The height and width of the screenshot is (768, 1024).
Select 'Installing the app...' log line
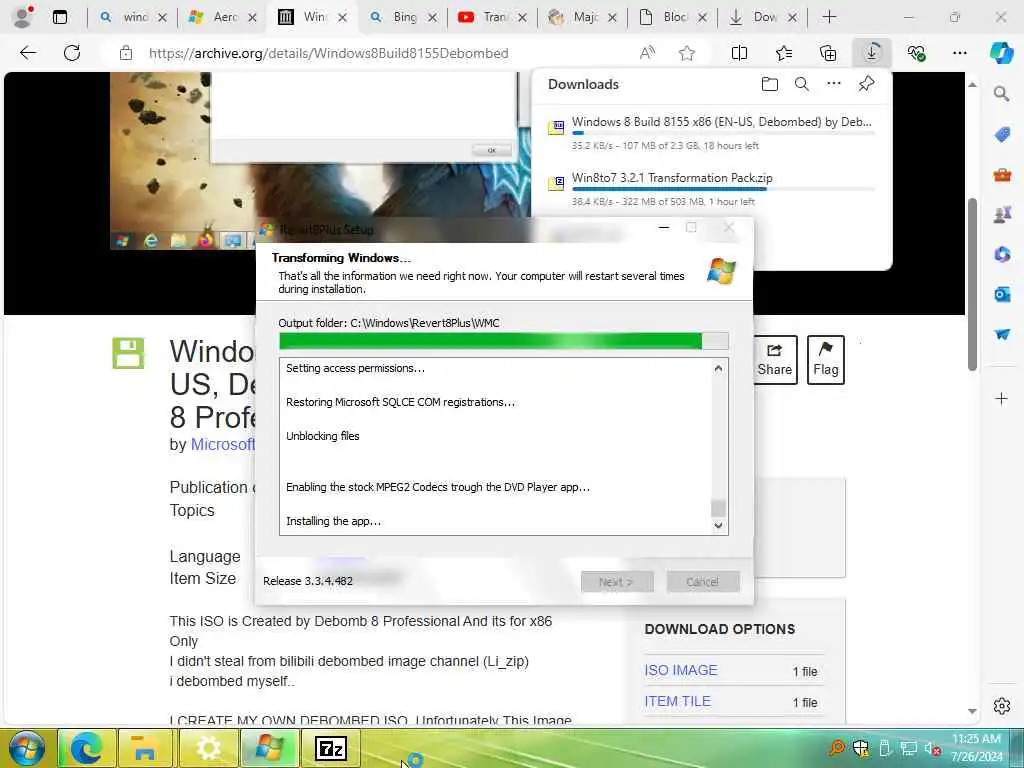click(x=333, y=521)
